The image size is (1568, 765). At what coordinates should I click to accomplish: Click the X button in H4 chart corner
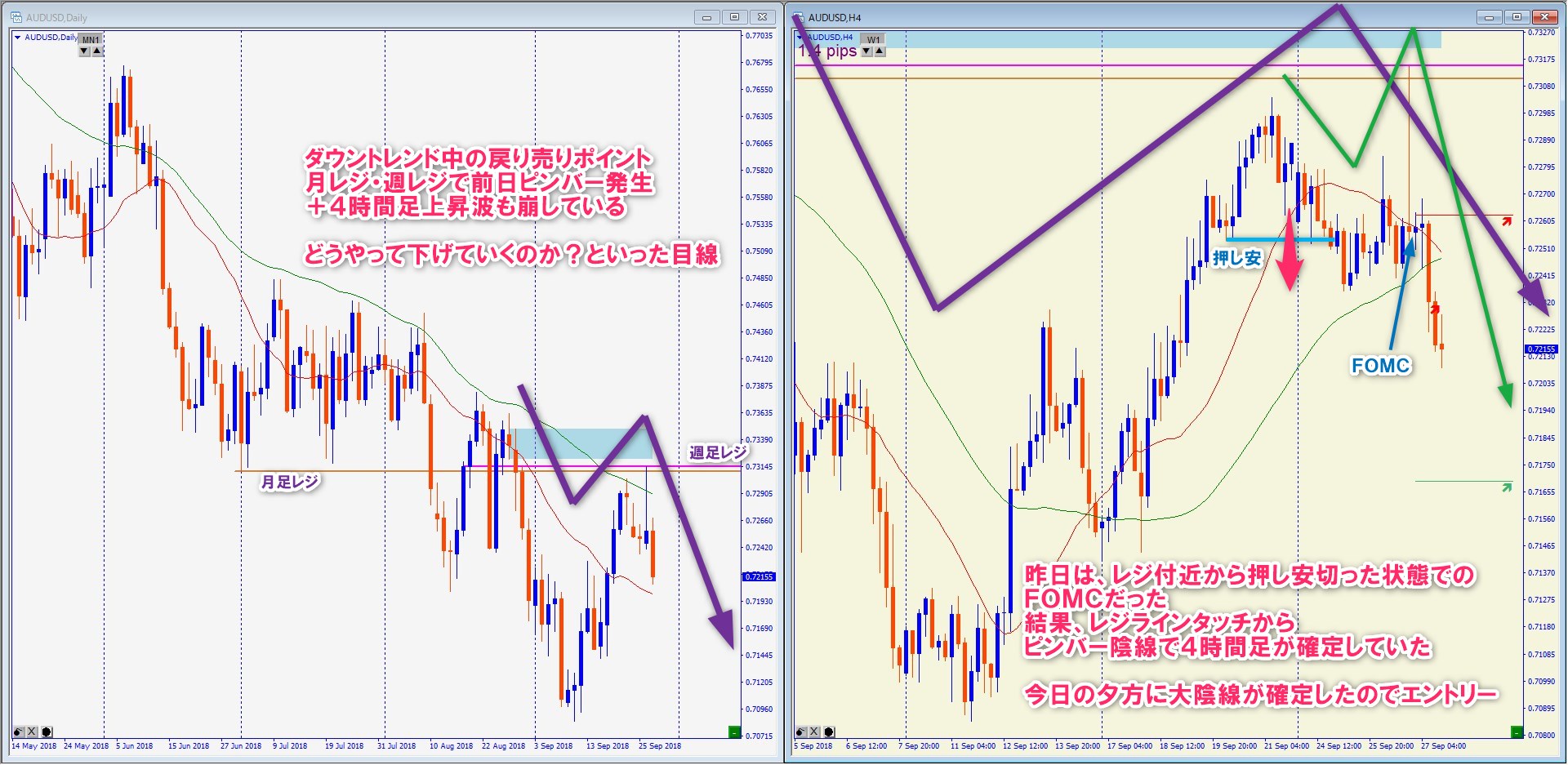(814, 732)
